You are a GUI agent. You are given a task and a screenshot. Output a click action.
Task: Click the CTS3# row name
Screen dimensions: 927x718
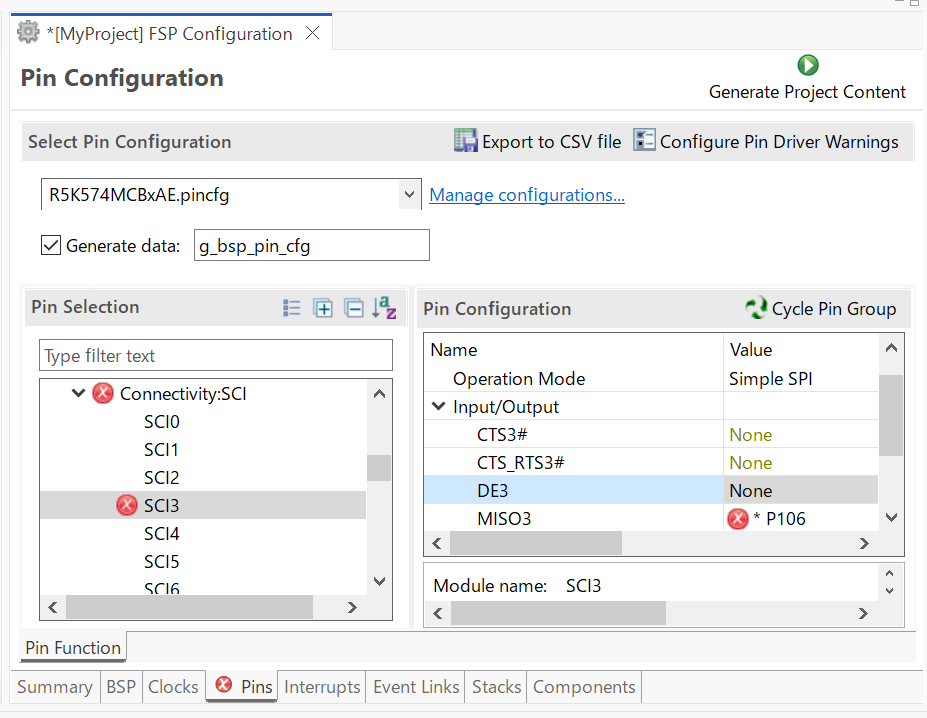point(502,435)
